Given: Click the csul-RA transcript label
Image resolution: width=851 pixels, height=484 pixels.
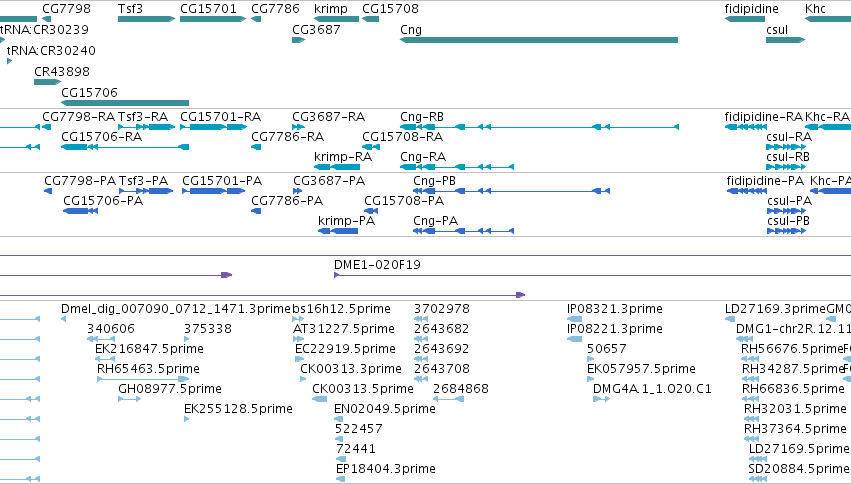Looking at the screenshot, I should point(789,137).
